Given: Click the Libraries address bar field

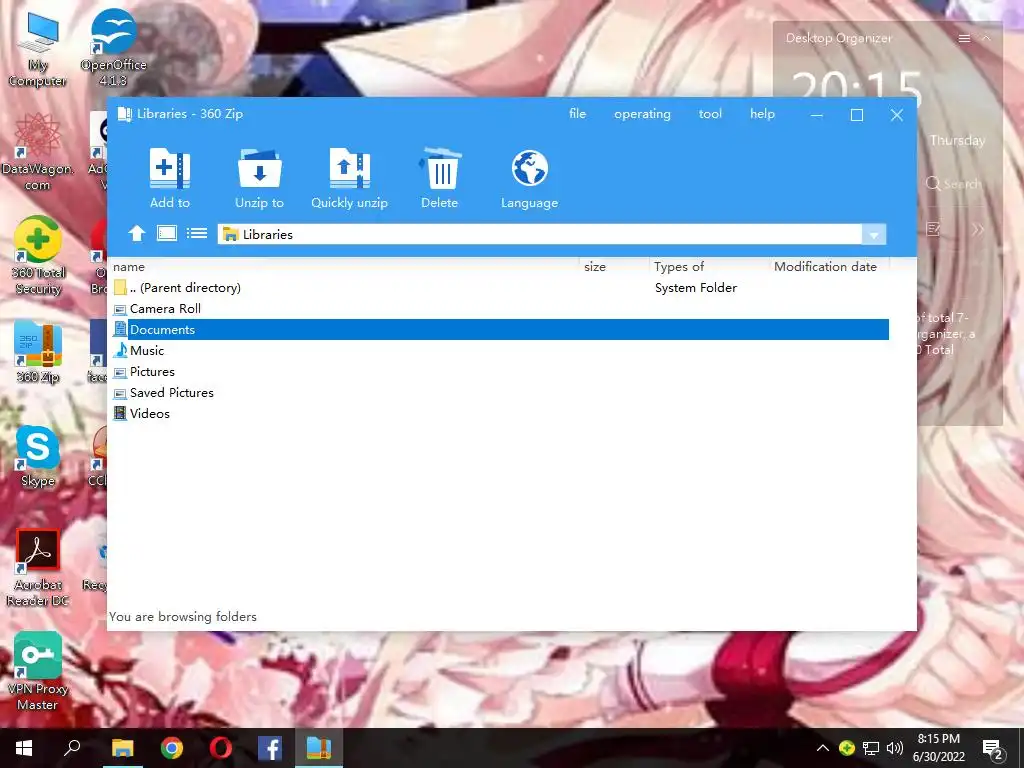Looking at the screenshot, I should (x=539, y=234).
